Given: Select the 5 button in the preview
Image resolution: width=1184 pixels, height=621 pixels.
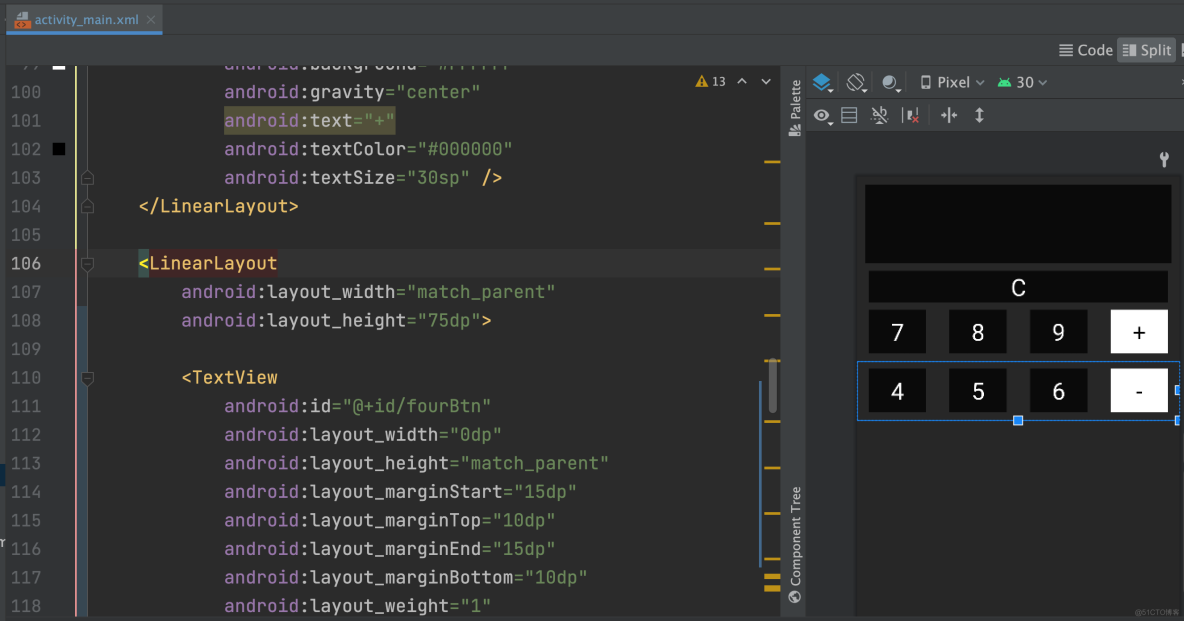Looking at the screenshot, I should pos(978,391).
